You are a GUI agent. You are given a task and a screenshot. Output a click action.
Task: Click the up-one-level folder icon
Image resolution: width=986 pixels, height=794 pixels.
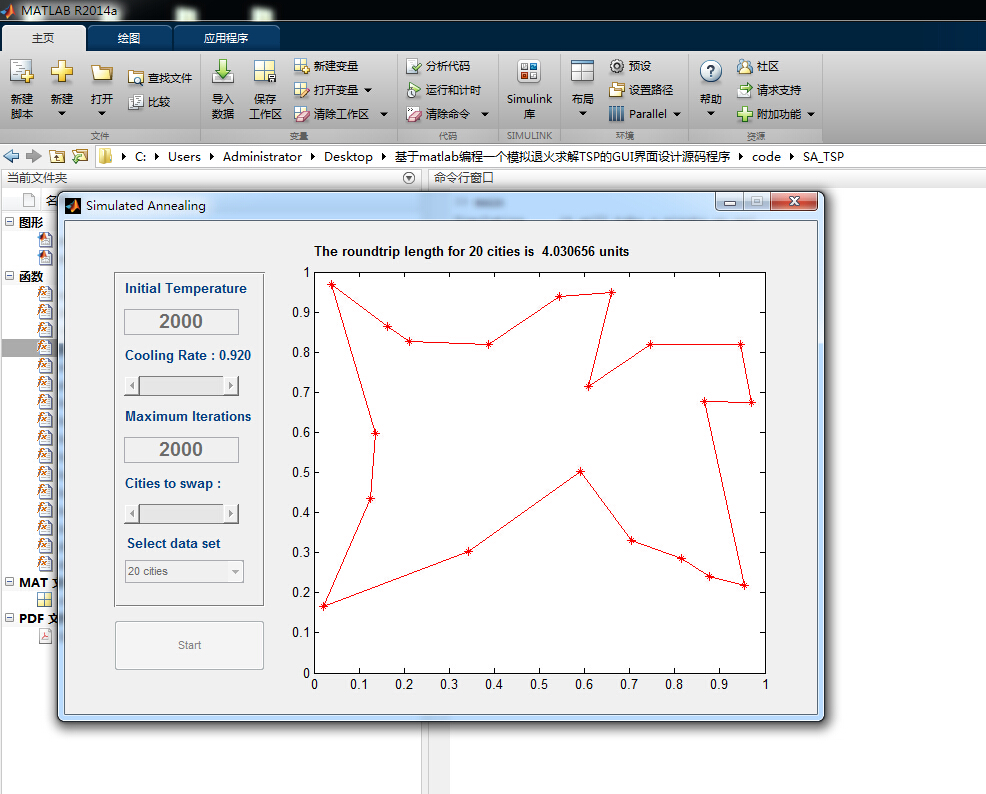click(x=57, y=156)
